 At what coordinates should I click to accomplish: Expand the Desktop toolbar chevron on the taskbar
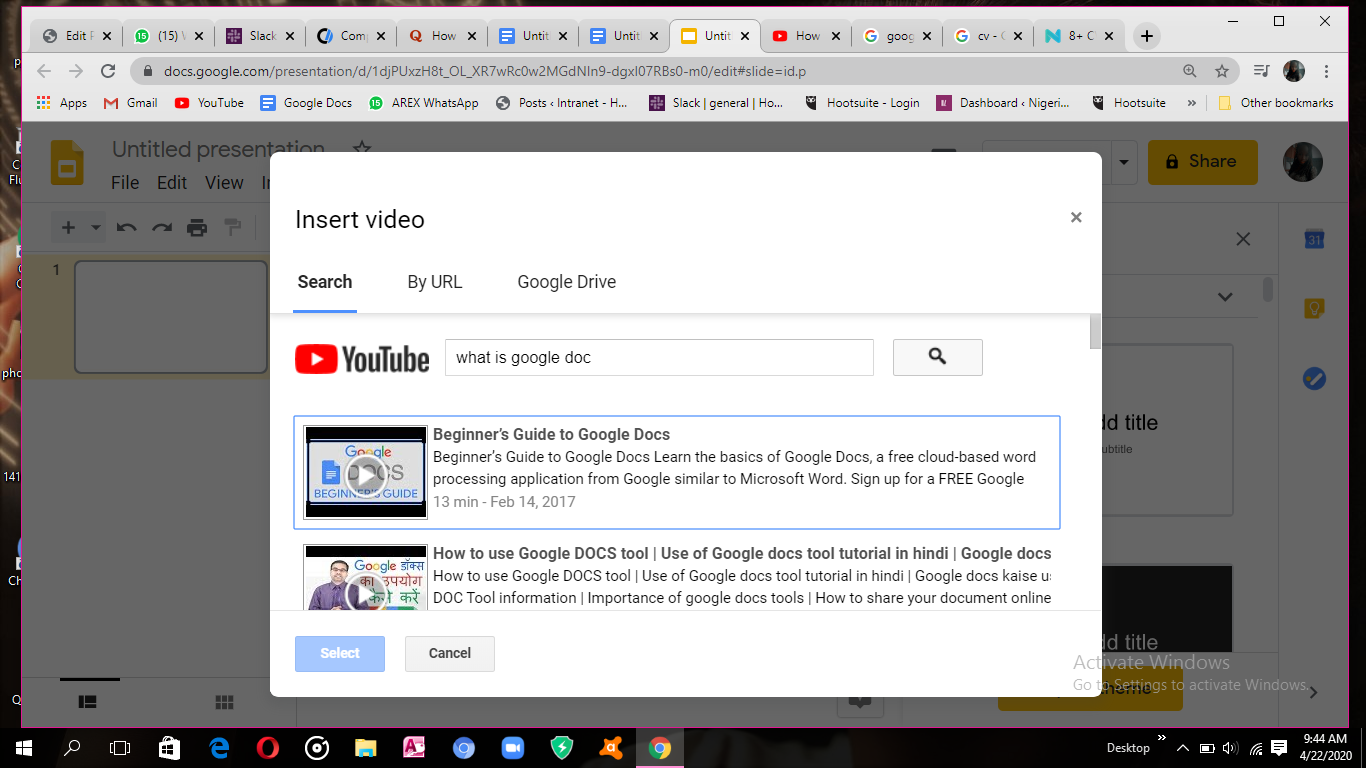coord(1161,739)
